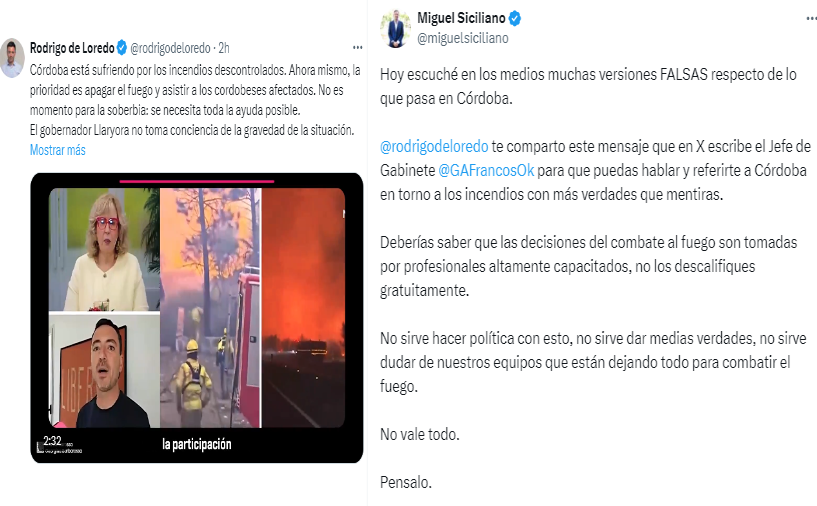Click the pink video progress bar

tap(197, 181)
